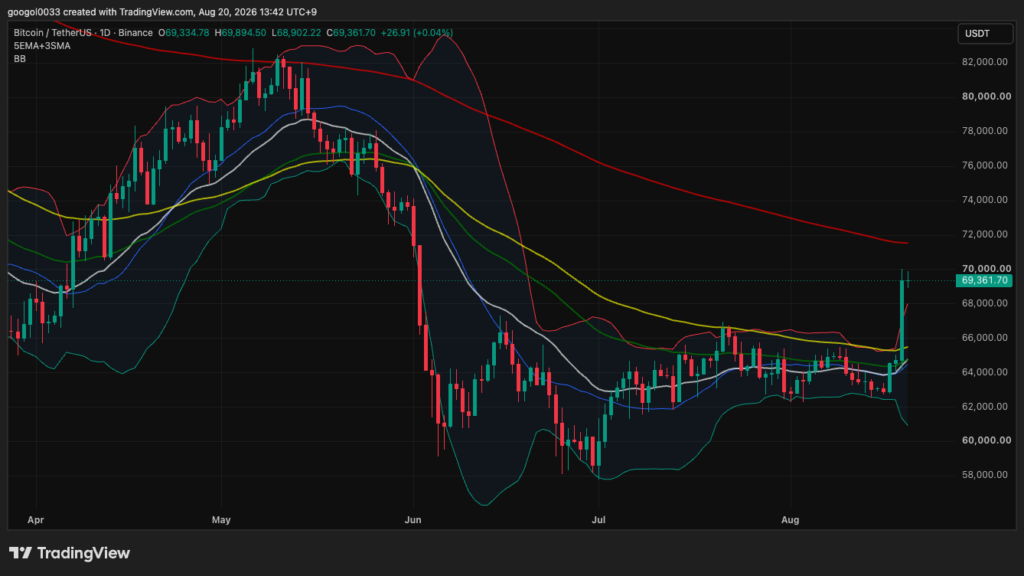1024x576 pixels.
Task: Click the 72,000.00 price axis label
Action: (985, 234)
